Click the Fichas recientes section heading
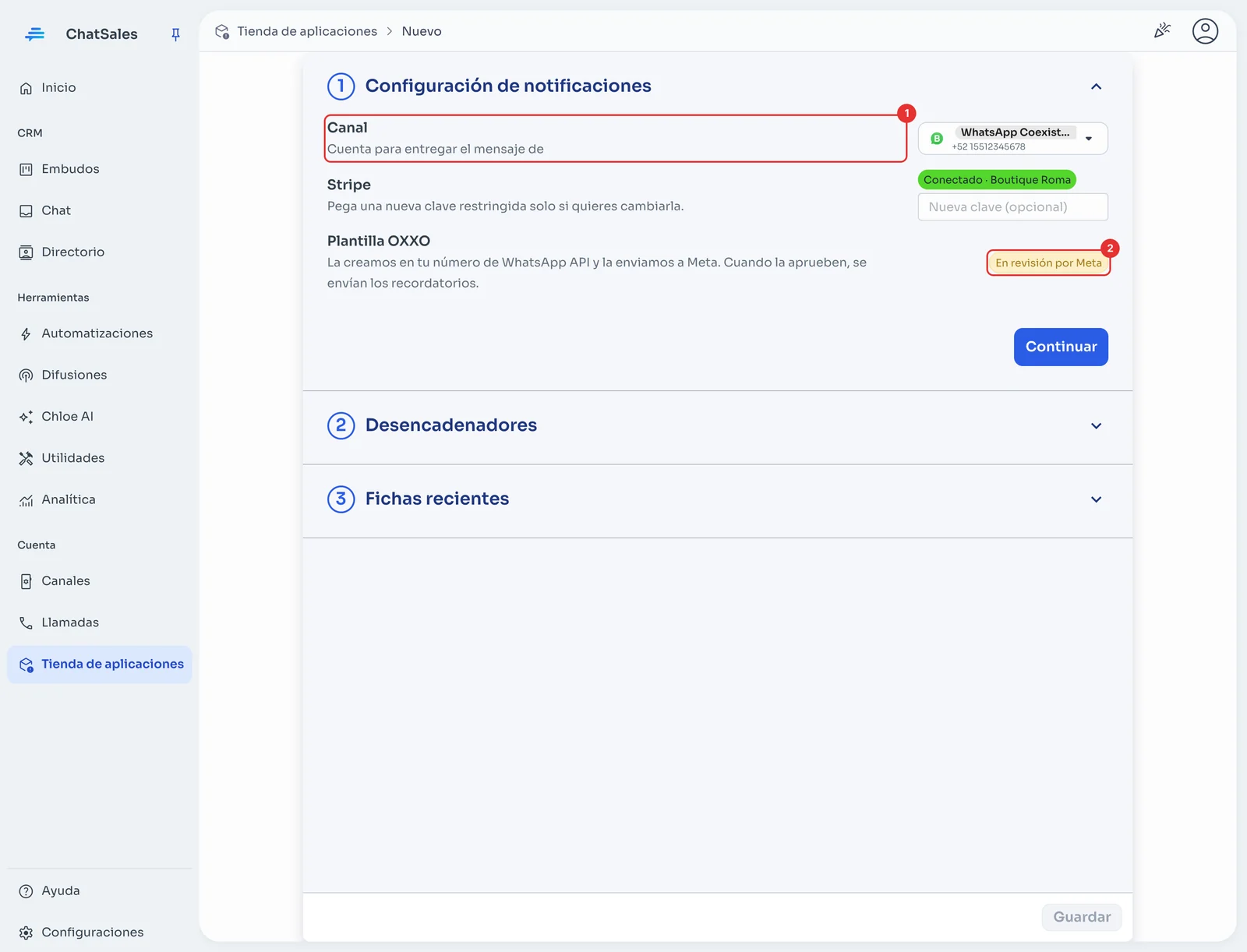This screenshot has height=952, width=1247. pos(437,499)
